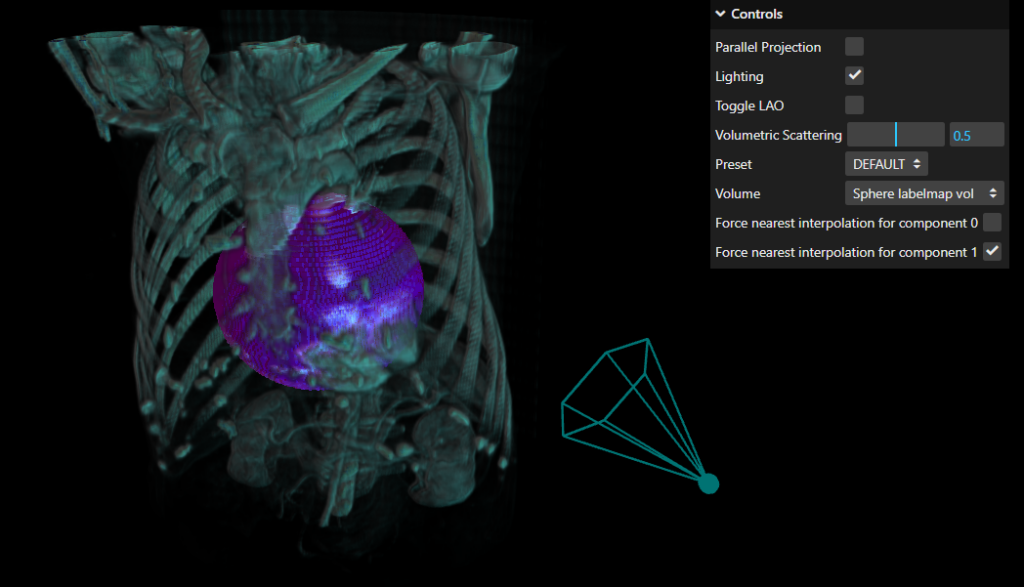Enable the Parallel Projection checkbox

pos(854,47)
